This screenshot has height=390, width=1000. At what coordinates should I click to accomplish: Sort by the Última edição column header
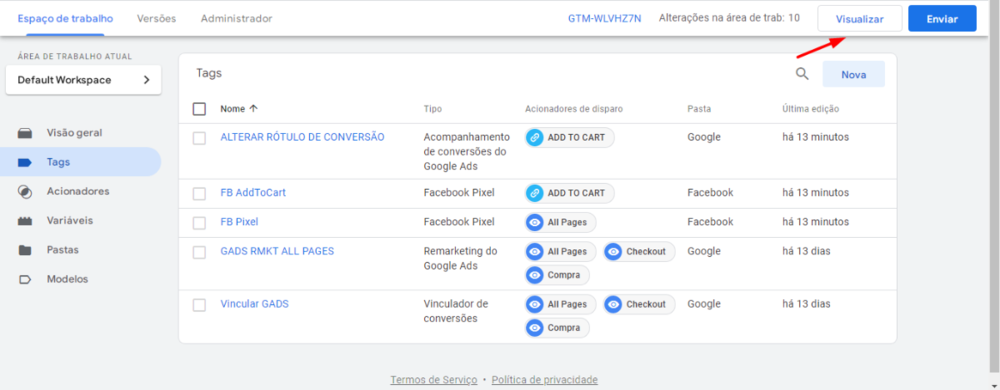pos(811,109)
